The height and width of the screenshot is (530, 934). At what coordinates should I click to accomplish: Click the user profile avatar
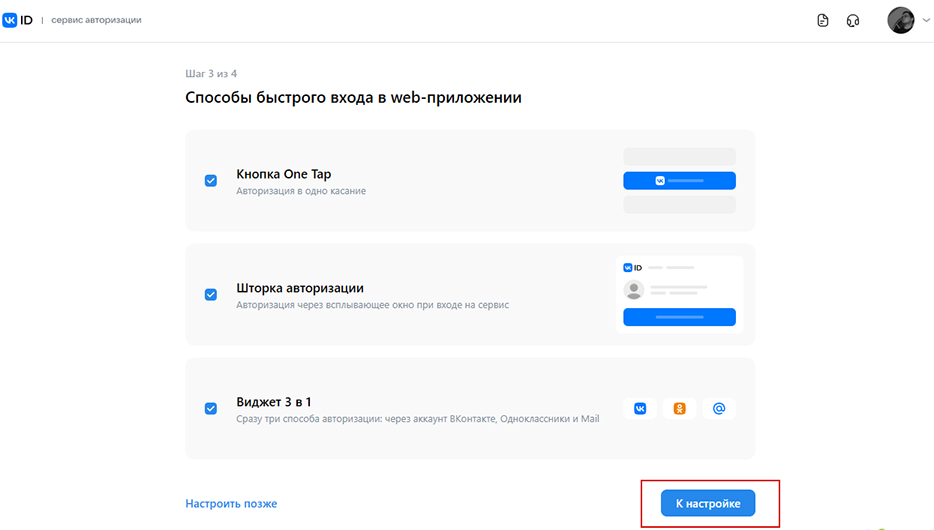point(901,20)
